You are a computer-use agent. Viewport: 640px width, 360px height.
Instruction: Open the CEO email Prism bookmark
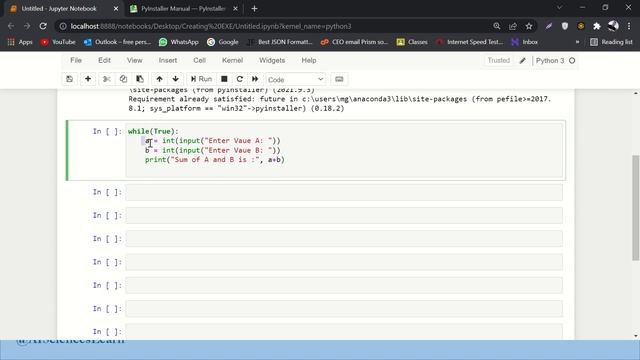point(354,42)
